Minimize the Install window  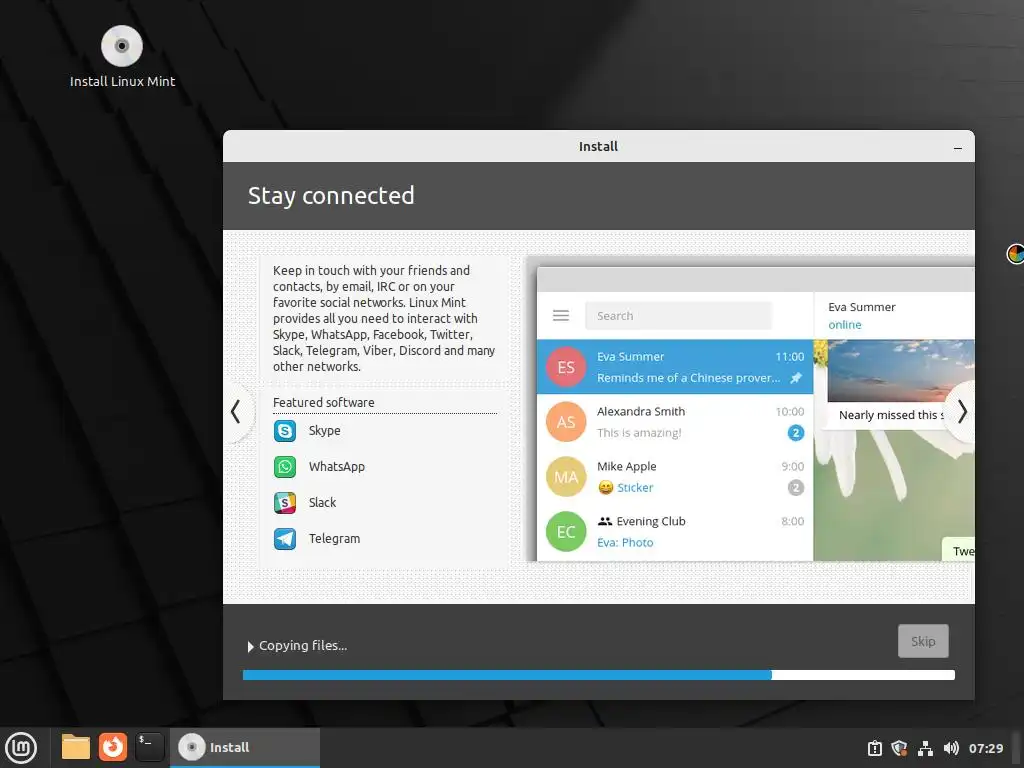pyautogui.click(x=957, y=148)
